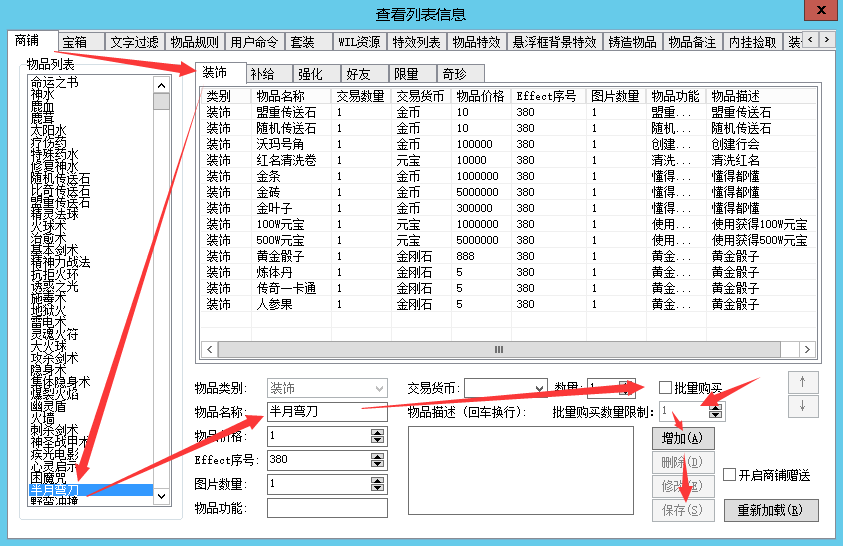
Task: Enable the 批量购买 checkbox
Action: 666,387
